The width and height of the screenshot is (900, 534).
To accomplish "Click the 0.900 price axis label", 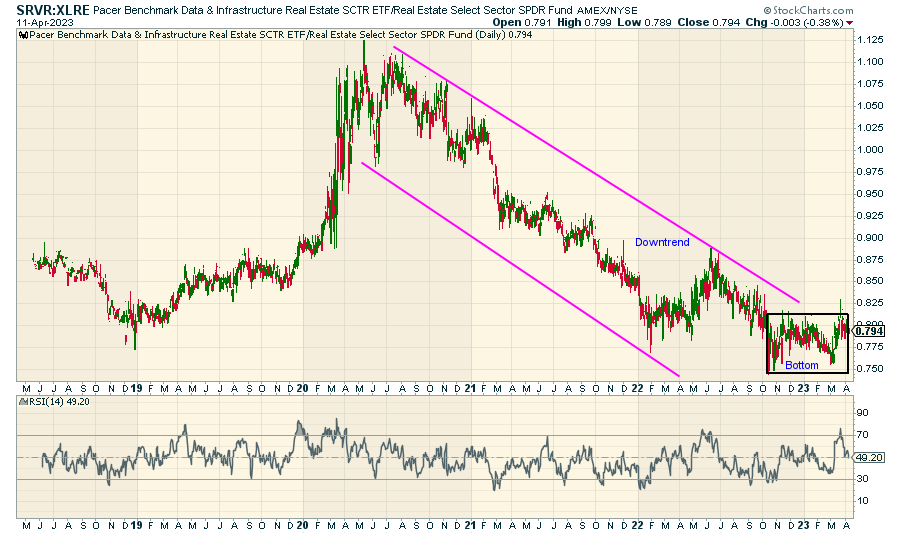I will click(870, 238).
